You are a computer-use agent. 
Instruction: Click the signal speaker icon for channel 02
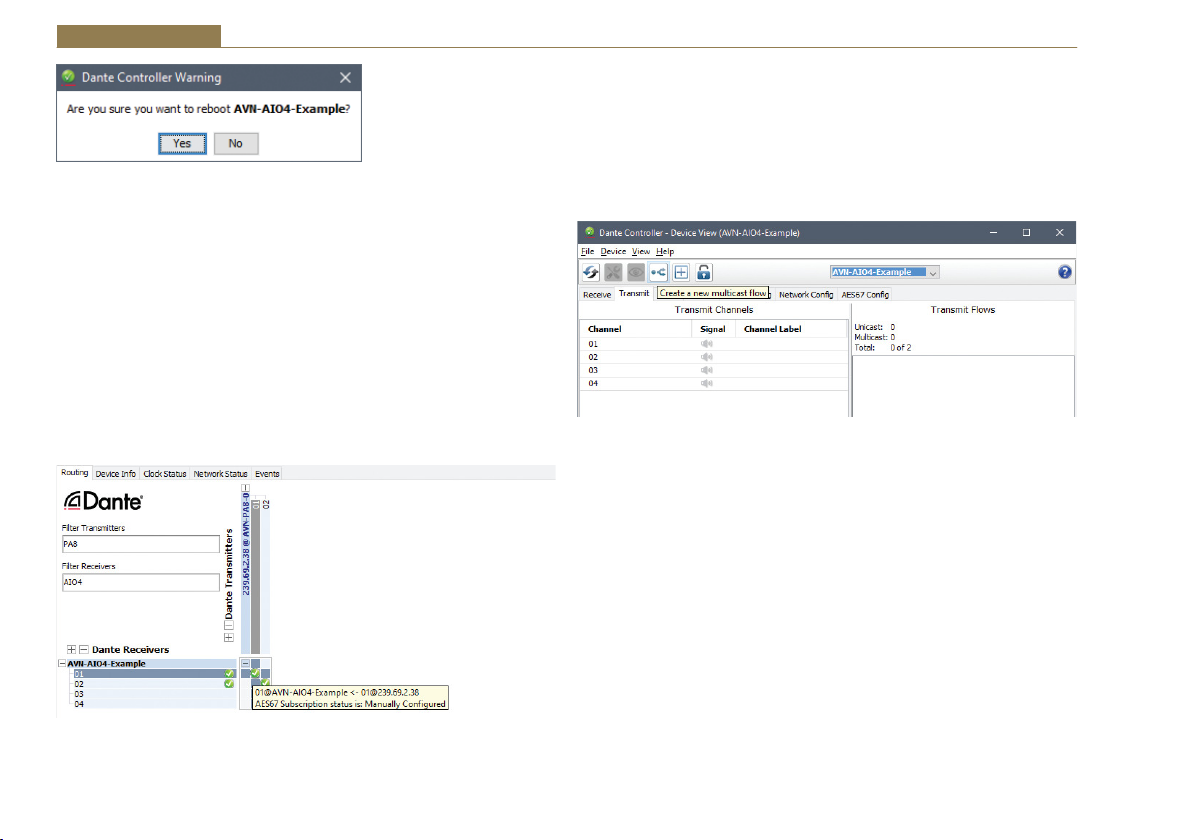coord(707,357)
